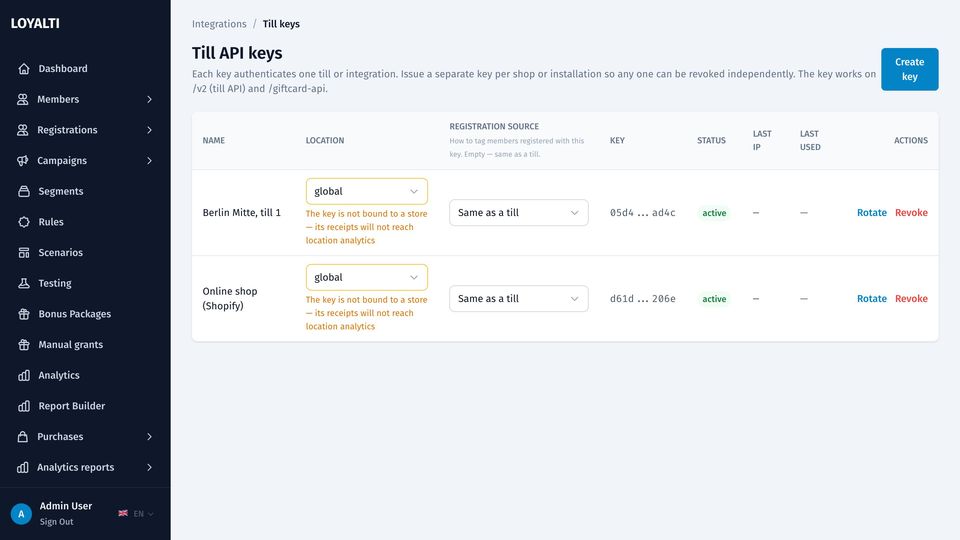Revoke the Online shop Shopify key
The width and height of the screenshot is (960, 540).
pos(911,298)
